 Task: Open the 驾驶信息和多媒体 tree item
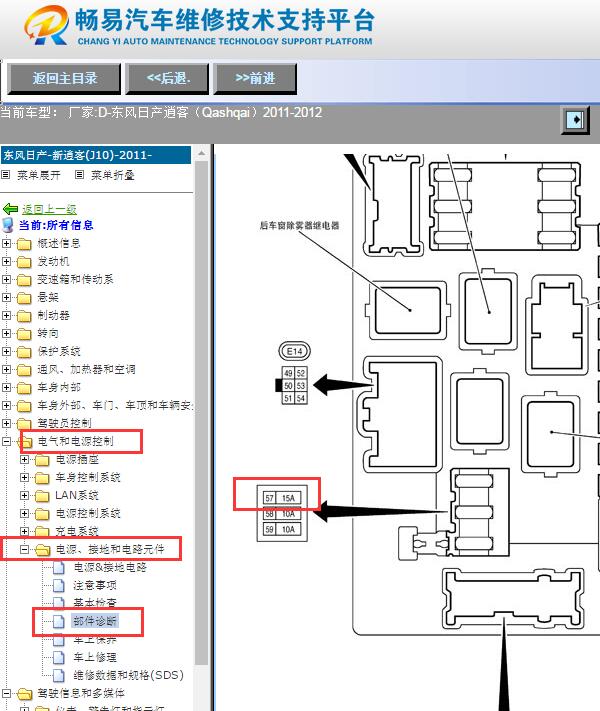81,693
